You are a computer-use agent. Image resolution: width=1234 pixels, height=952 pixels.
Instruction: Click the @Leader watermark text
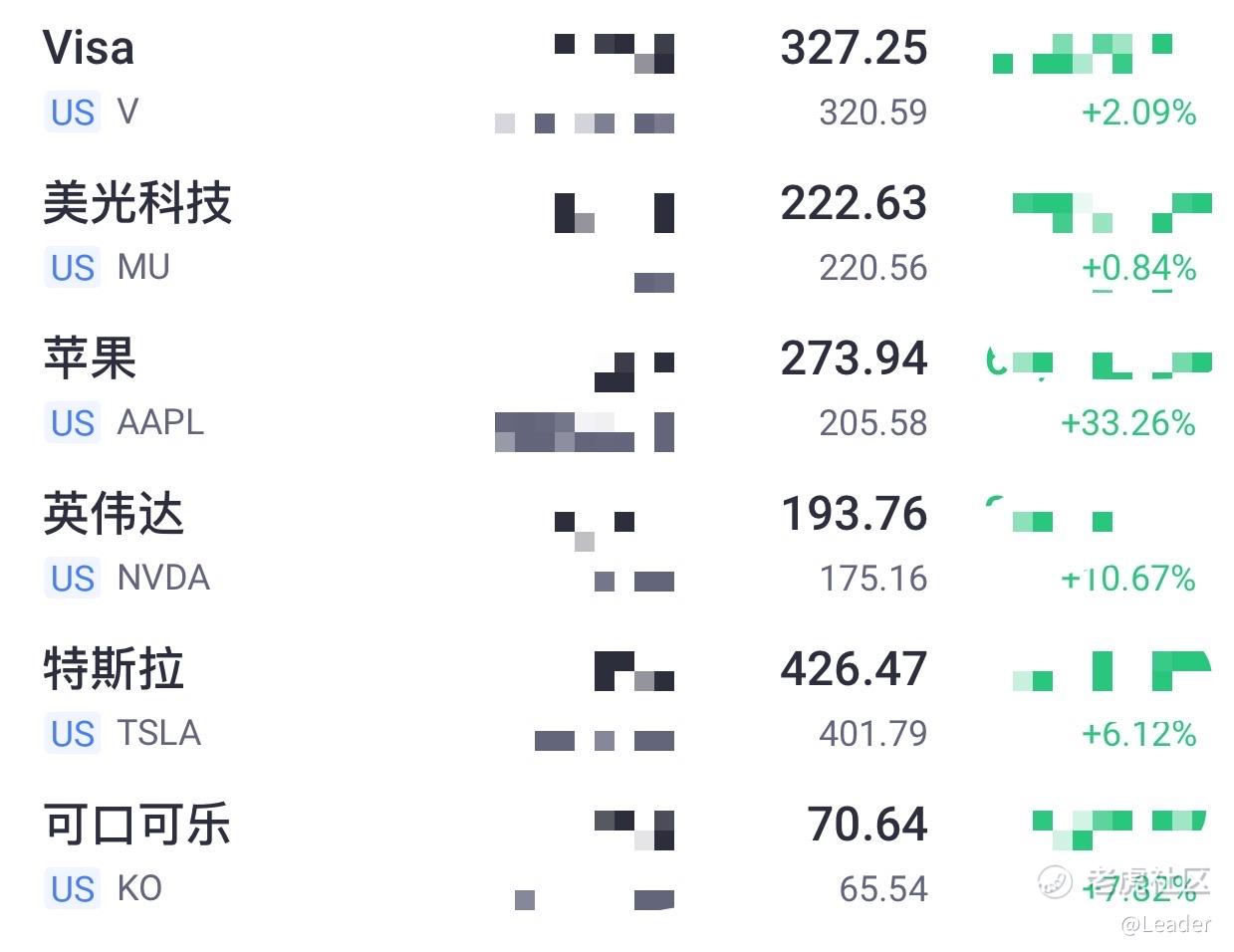1165,925
